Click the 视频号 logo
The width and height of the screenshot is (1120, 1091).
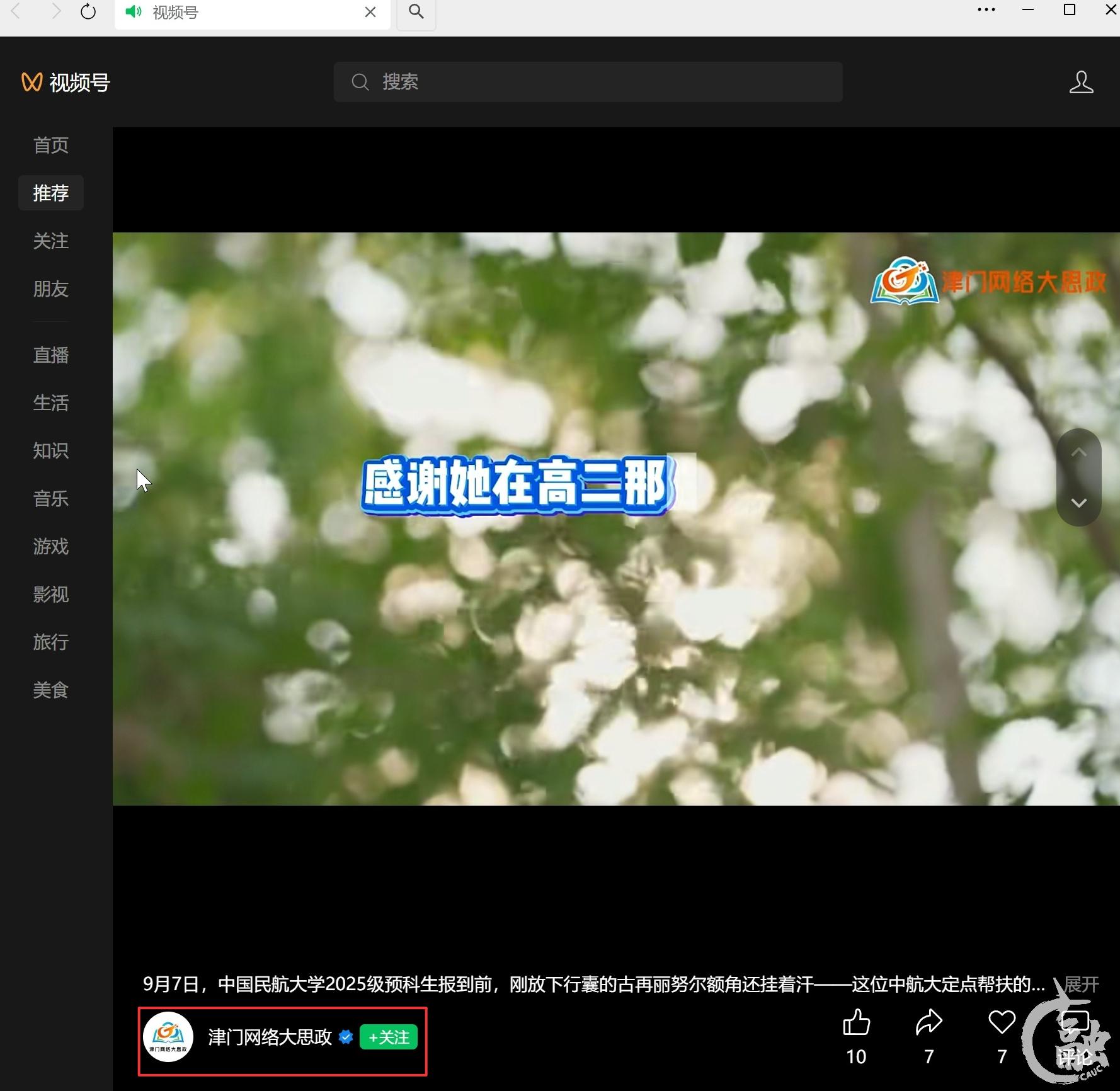pyautogui.click(x=66, y=83)
